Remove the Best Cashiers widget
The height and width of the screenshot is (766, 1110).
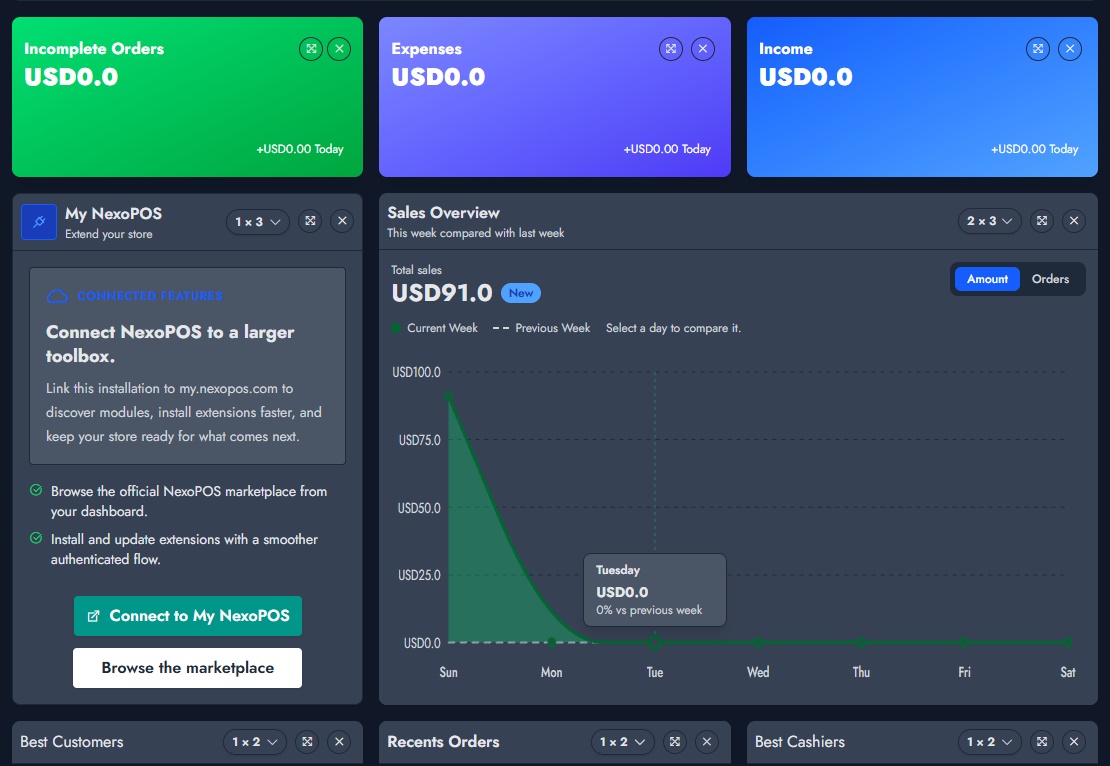point(1074,741)
